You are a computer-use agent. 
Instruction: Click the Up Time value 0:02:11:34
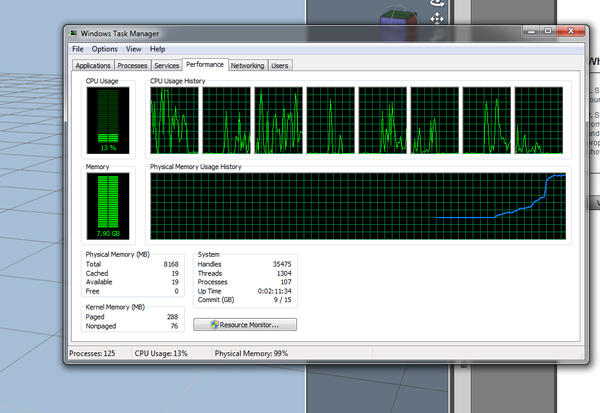click(x=275, y=291)
